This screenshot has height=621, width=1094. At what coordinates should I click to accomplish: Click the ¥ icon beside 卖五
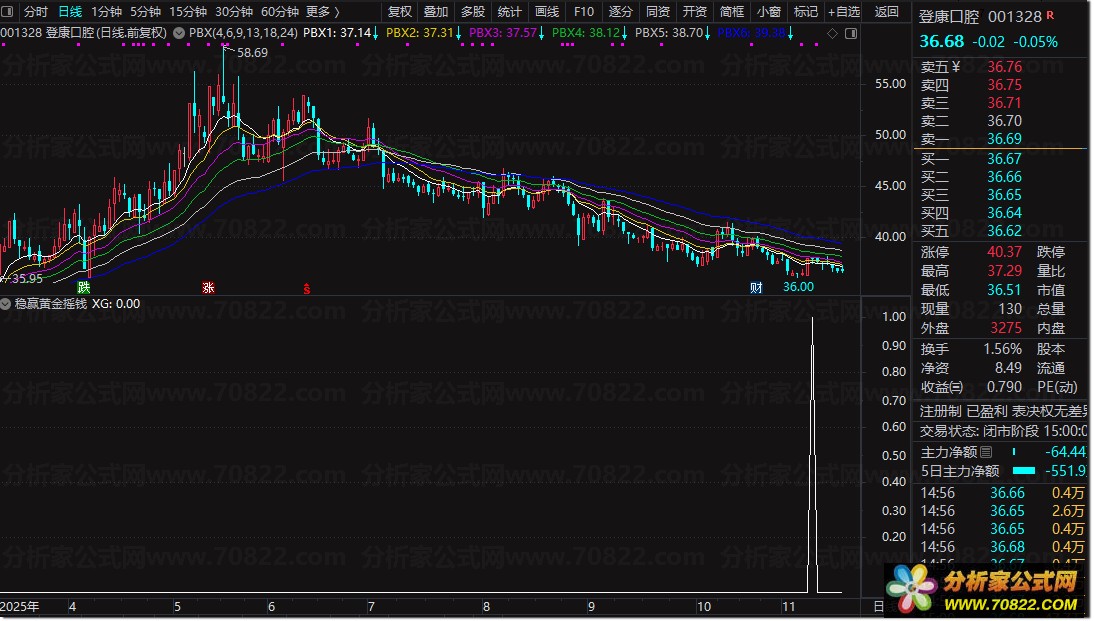pyautogui.click(x=956, y=67)
